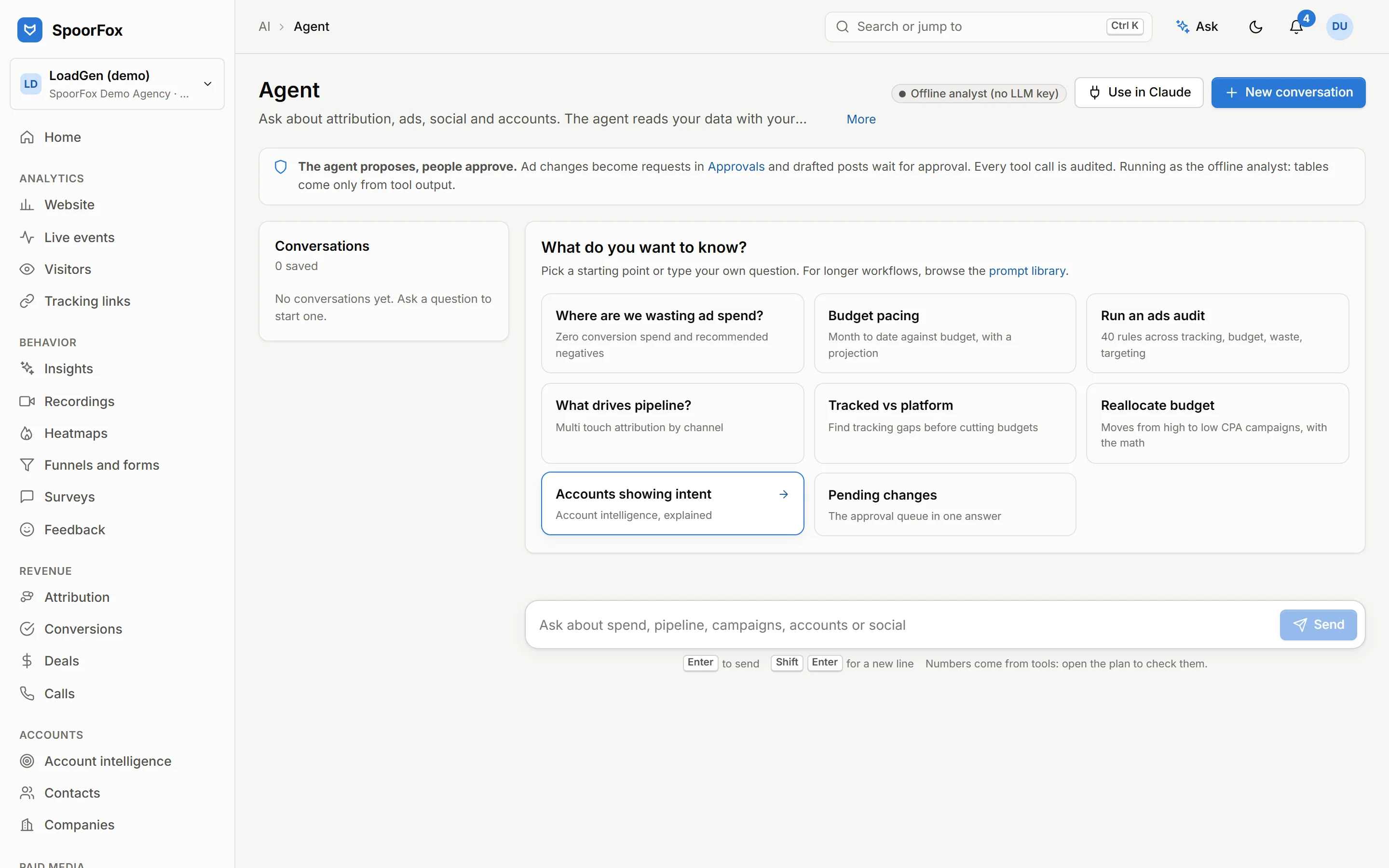Click the Feedback smiley icon
The image size is (1389, 868).
coord(27,529)
